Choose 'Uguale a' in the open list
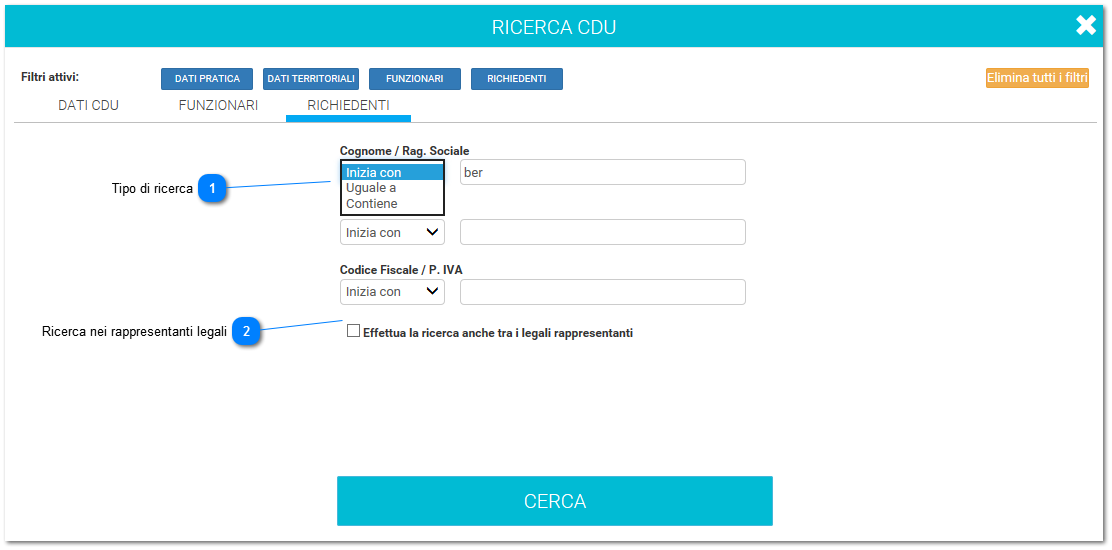Viewport: 1112px width, 550px height. click(392, 188)
